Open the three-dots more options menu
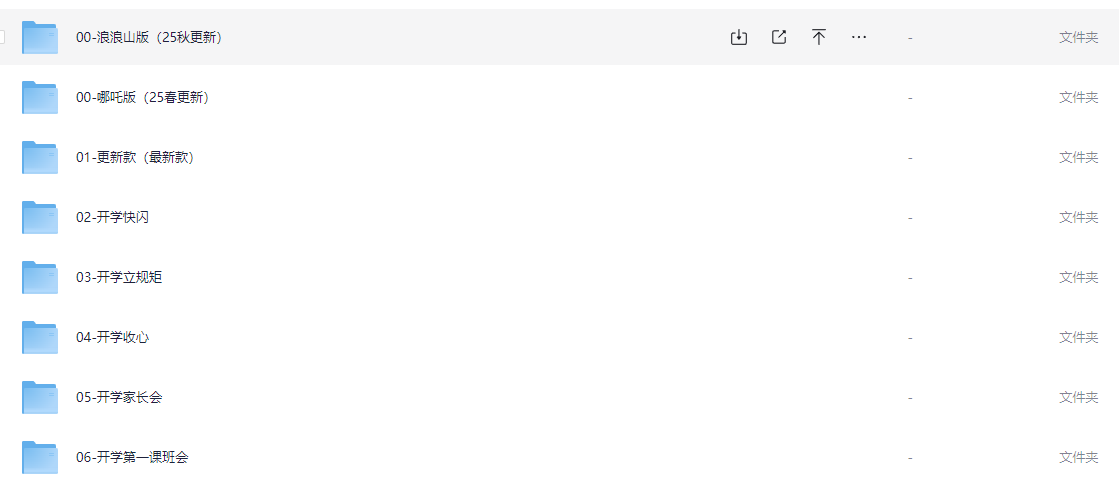 pos(859,37)
